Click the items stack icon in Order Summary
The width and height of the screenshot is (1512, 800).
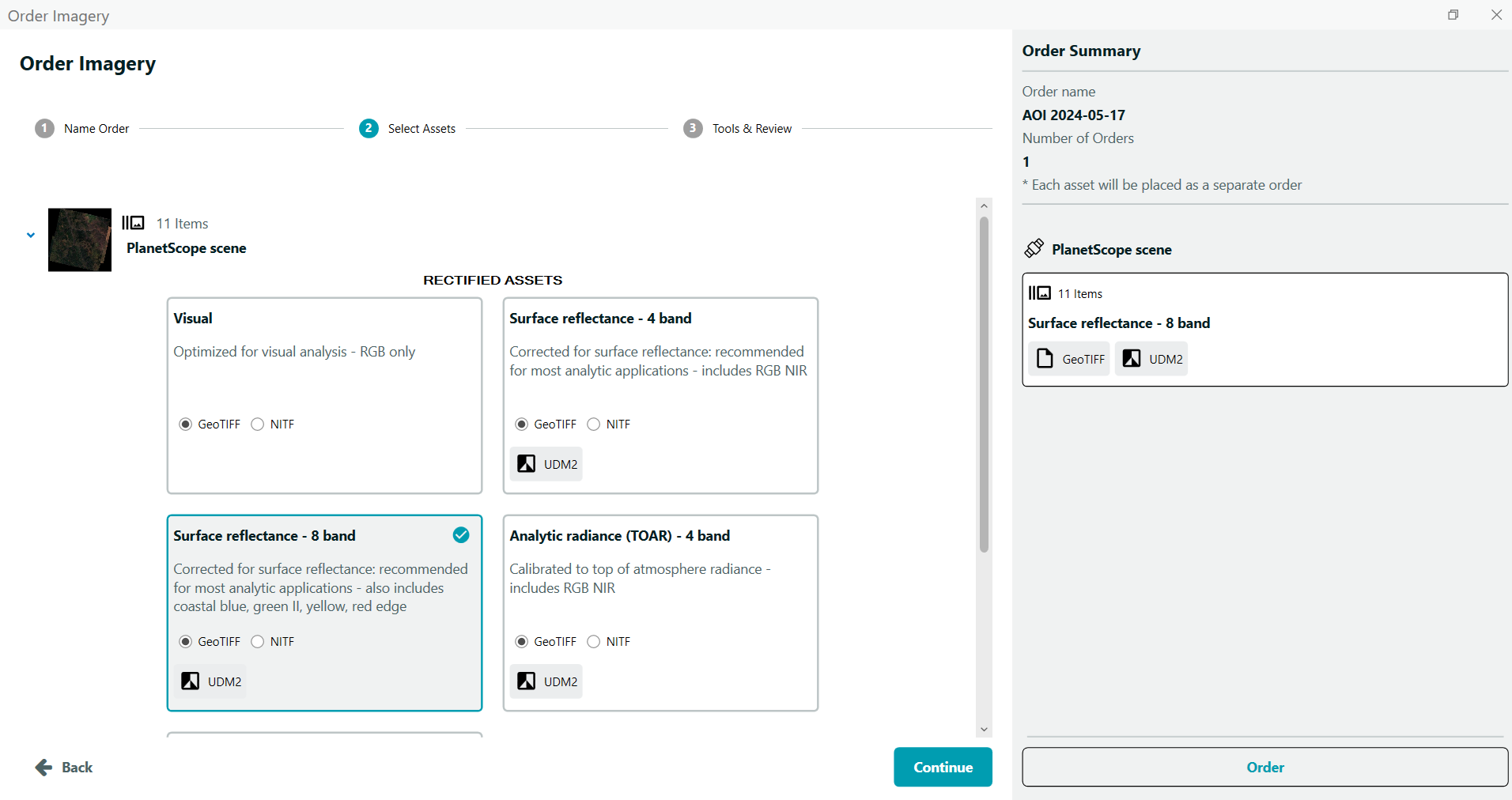tap(1040, 293)
